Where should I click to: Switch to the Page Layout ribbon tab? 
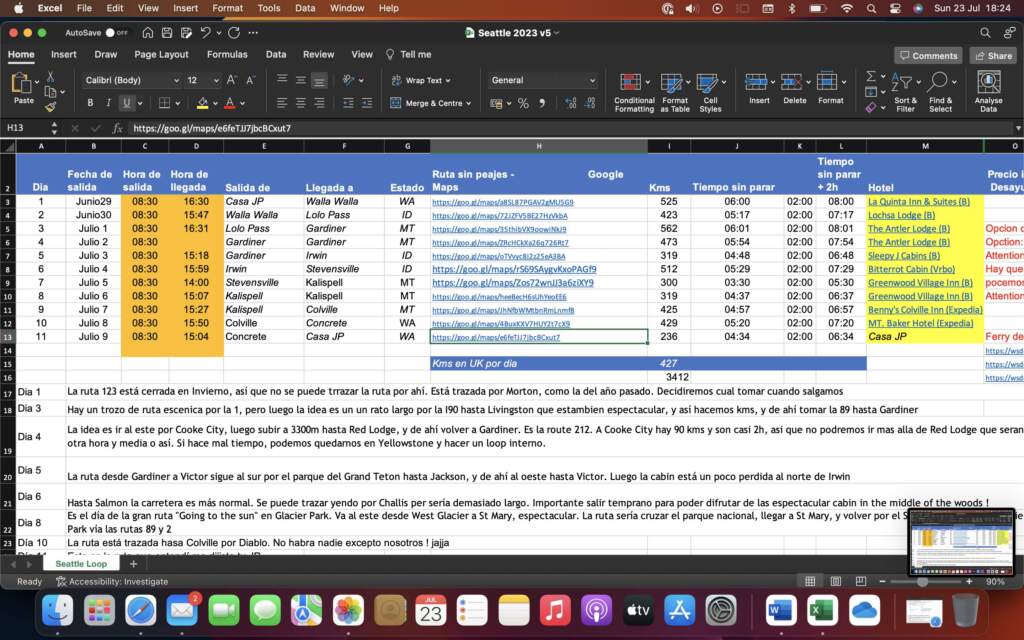coord(161,54)
